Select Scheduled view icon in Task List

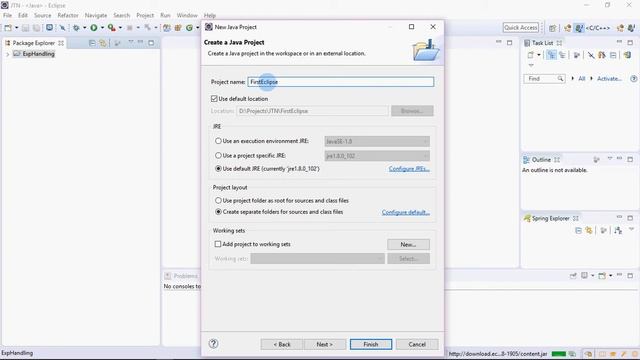tap(562, 55)
